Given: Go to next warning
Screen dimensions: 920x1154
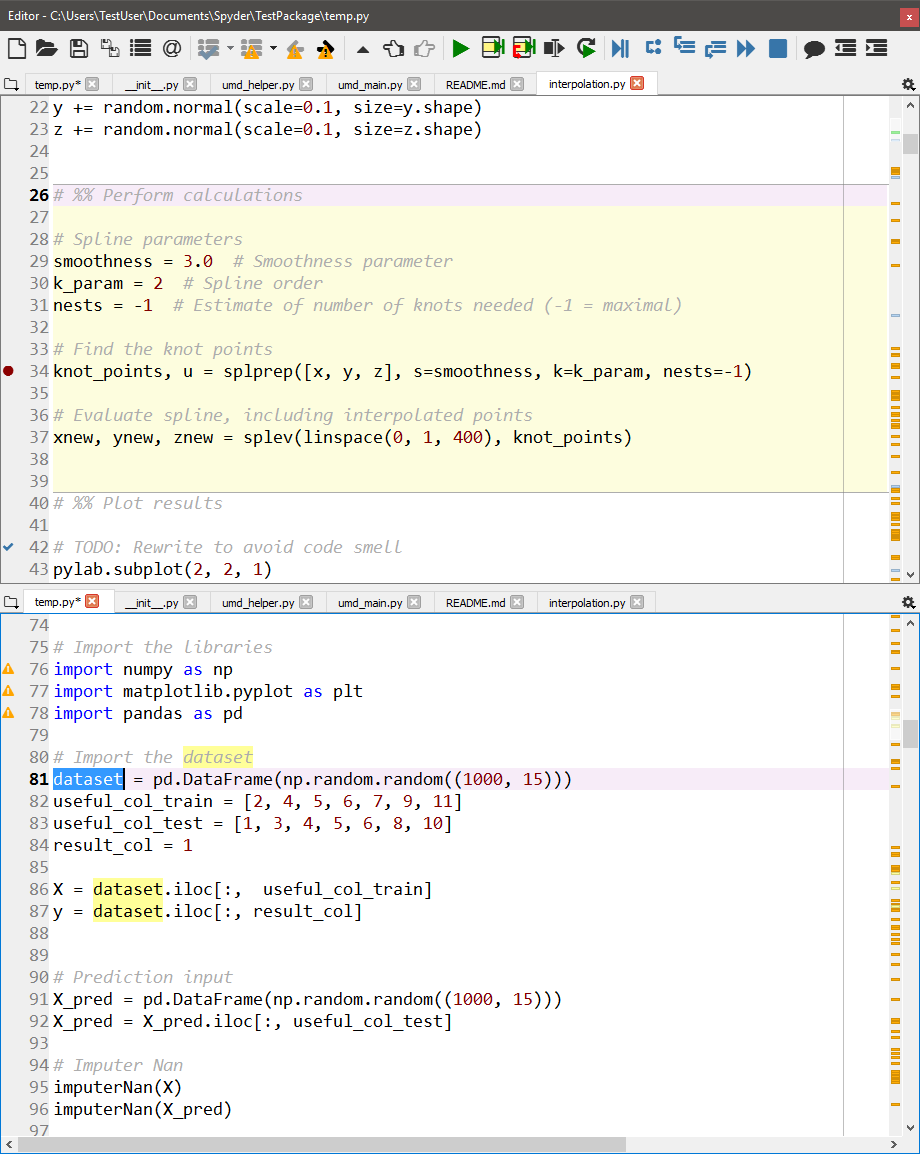Looking at the screenshot, I should [325, 49].
